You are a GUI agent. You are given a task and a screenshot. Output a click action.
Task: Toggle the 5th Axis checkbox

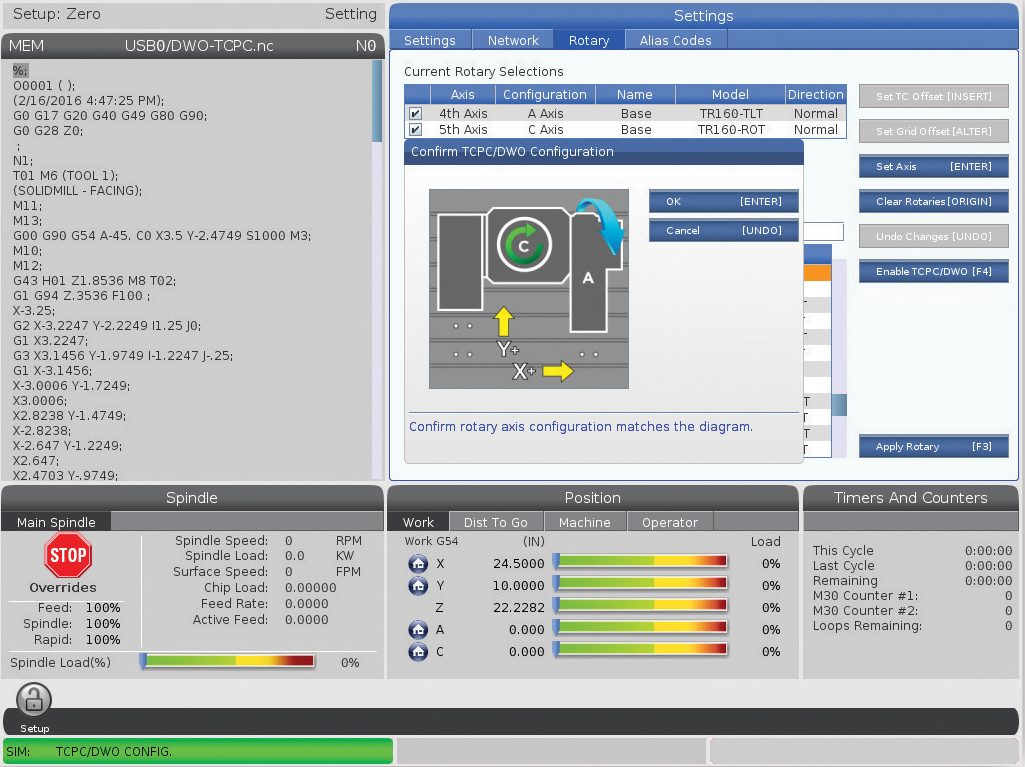coord(415,130)
